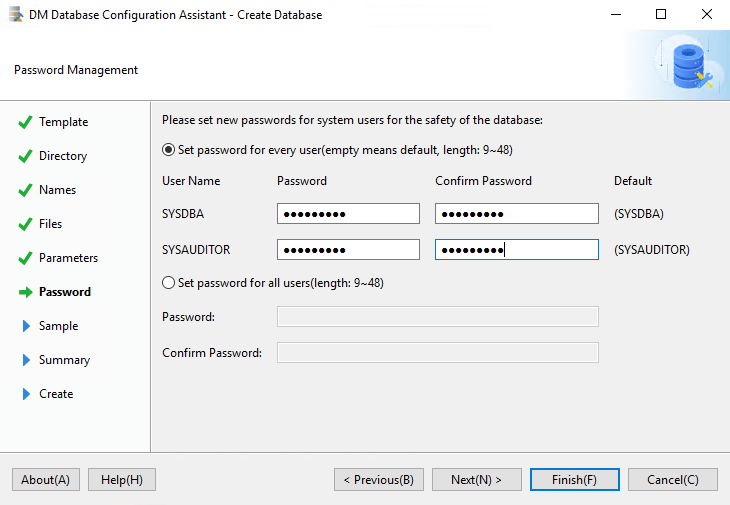Focus the SYSAUDITOR Password field
Screen dimensions: 730x505
click(x=348, y=249)
